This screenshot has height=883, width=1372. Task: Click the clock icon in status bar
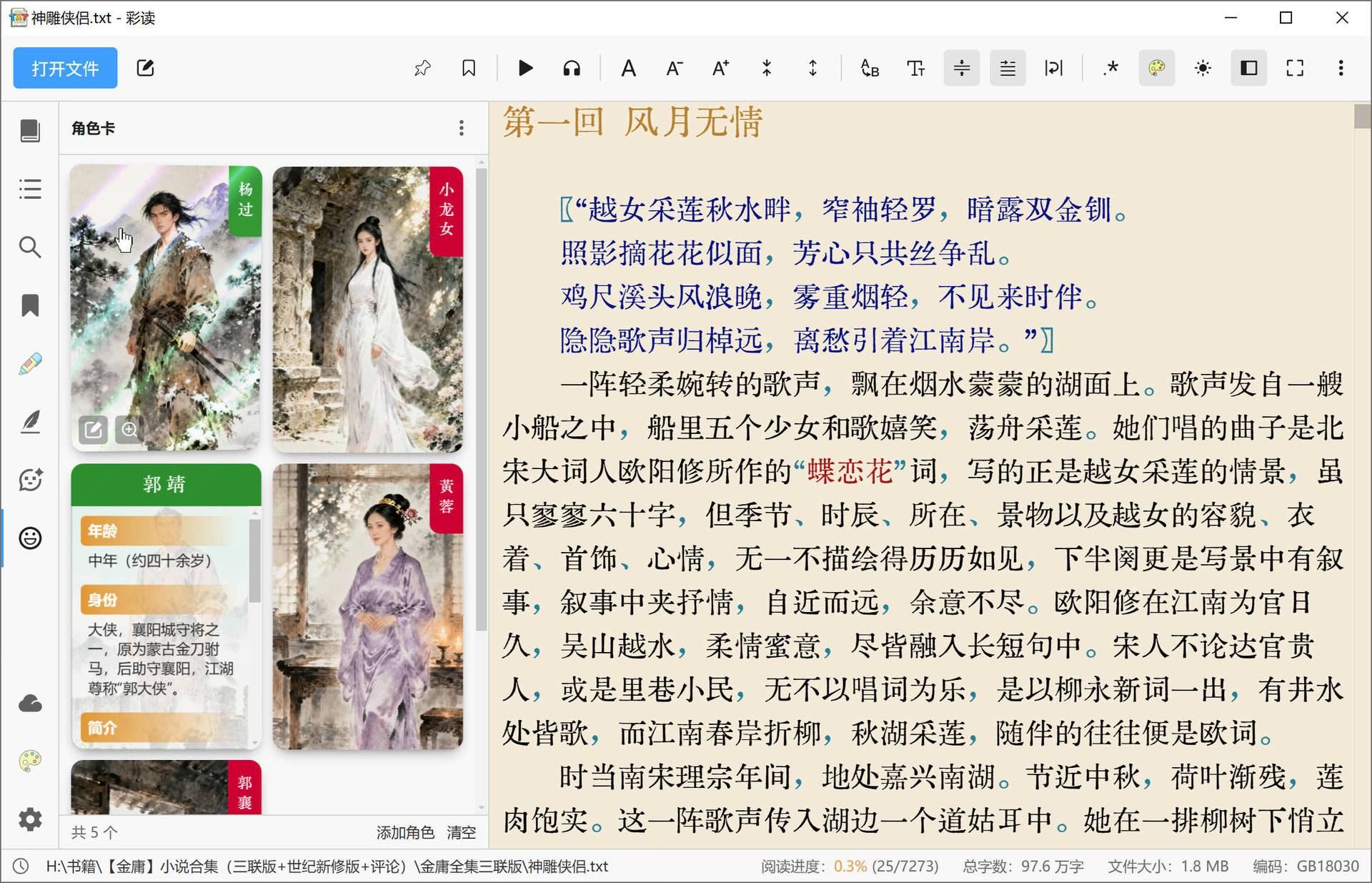click(21, 867)
